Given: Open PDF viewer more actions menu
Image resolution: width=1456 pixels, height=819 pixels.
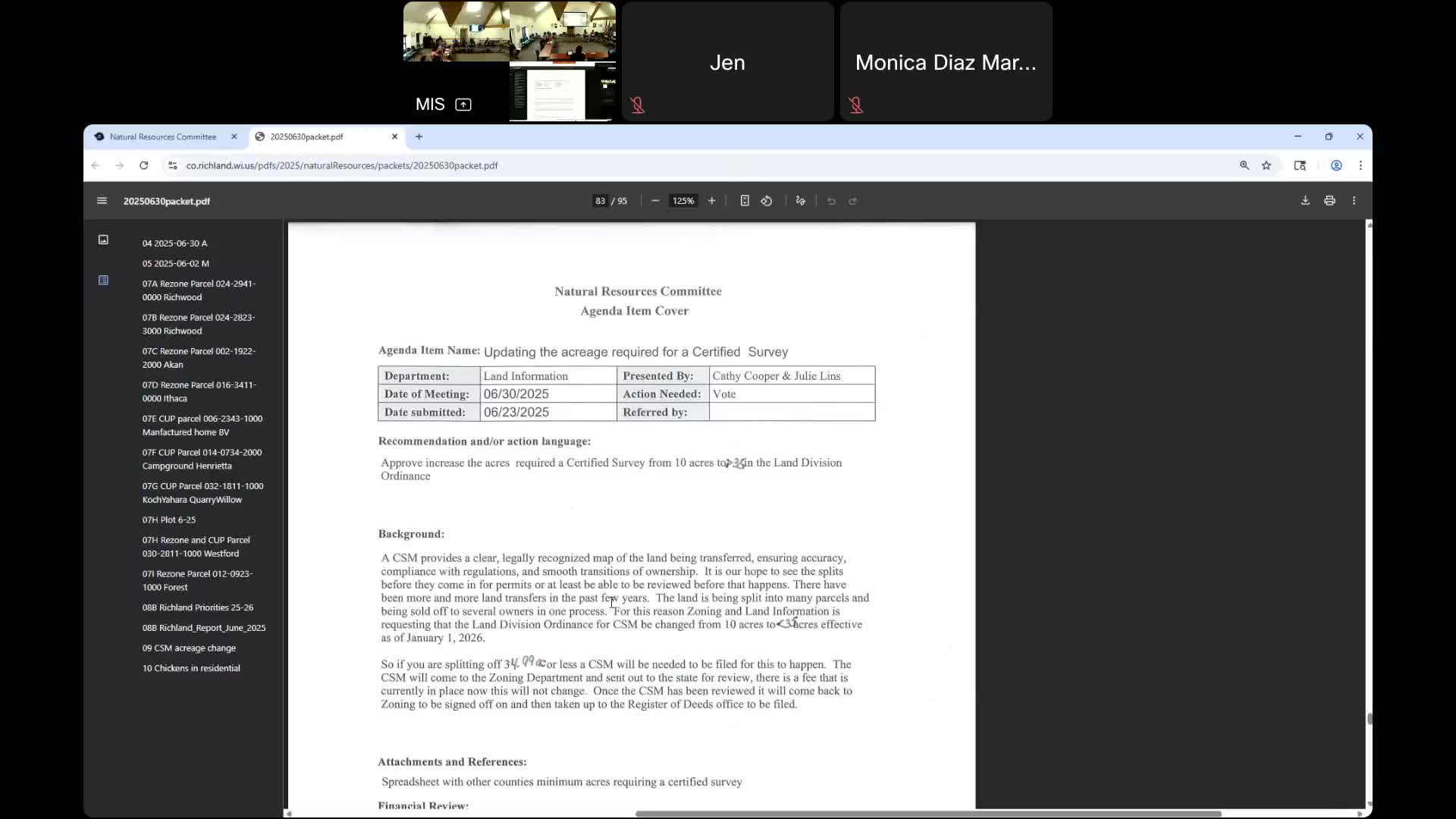Looking at the screenshot, I should 1354,201.
